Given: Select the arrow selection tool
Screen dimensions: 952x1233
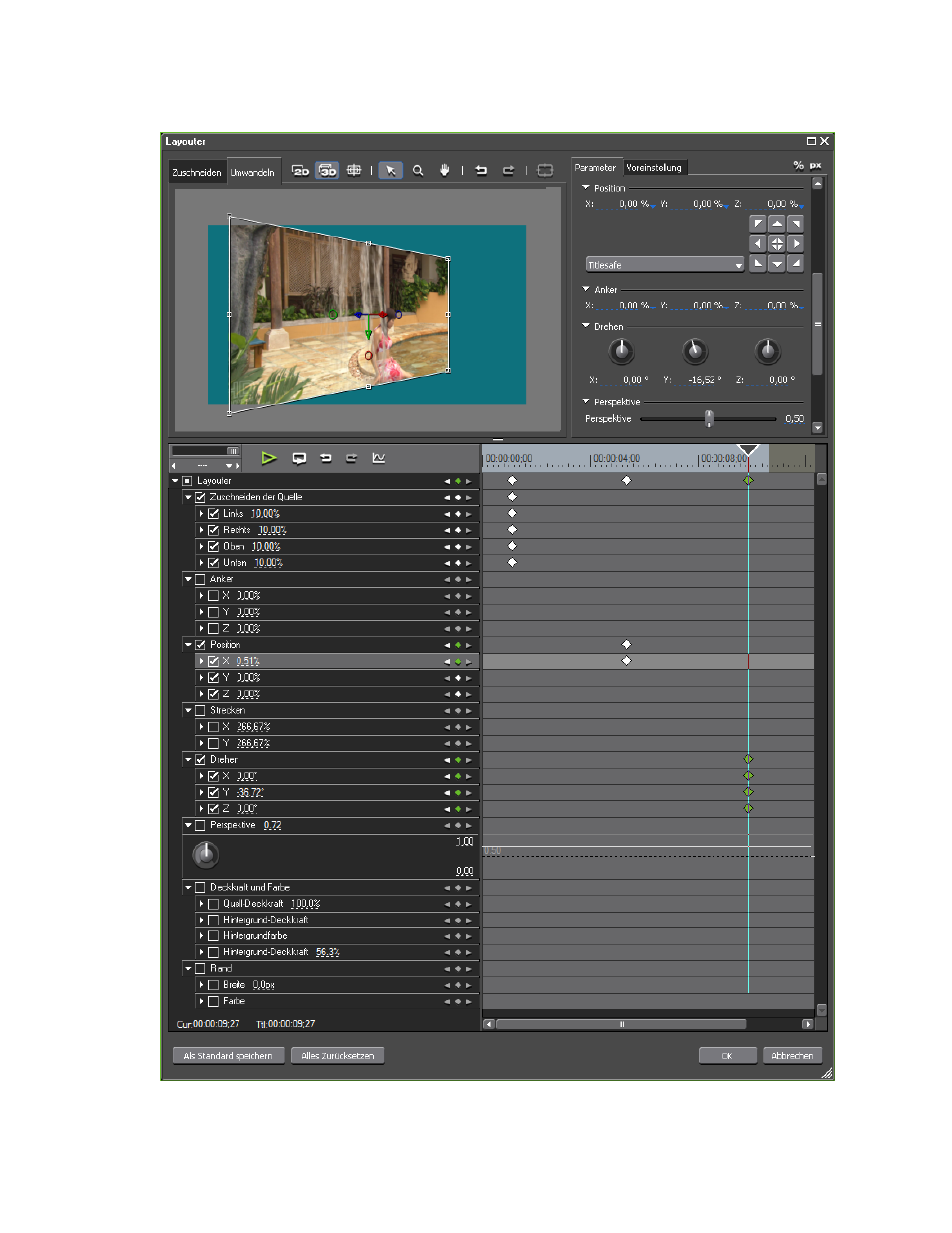Looking at the screenshot, I should (x=391, y=171).
